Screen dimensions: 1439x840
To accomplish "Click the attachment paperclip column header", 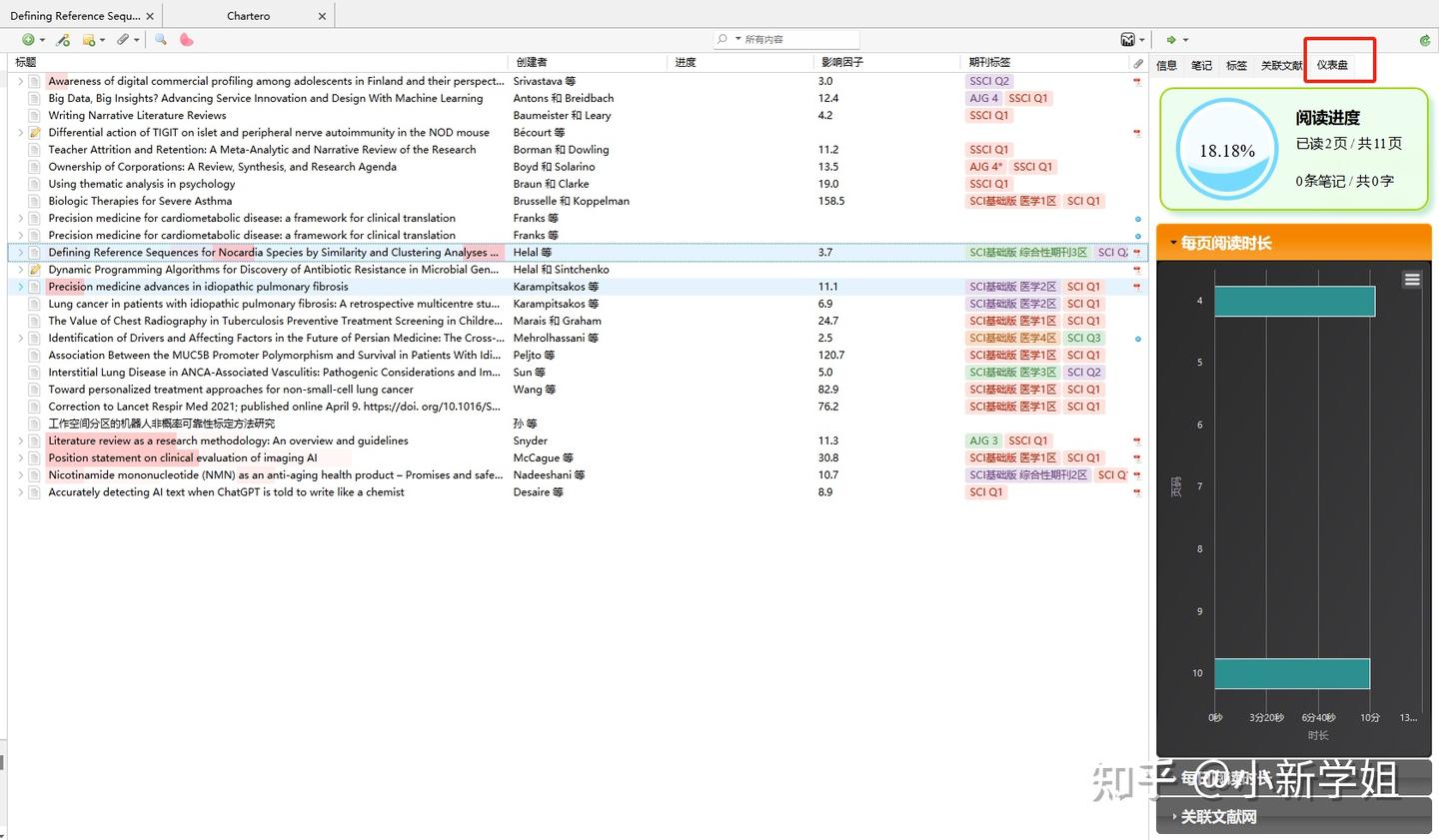I will click(1138, 63).
